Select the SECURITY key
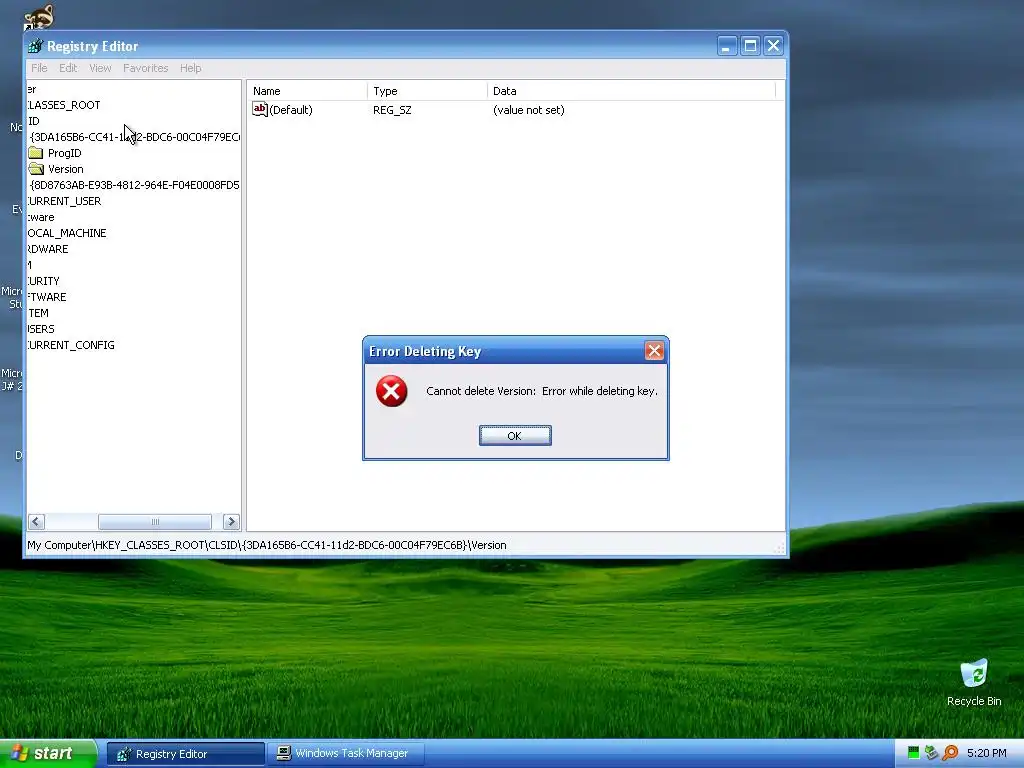This screenshot has width=1024, height=768. tap(44, 281)
